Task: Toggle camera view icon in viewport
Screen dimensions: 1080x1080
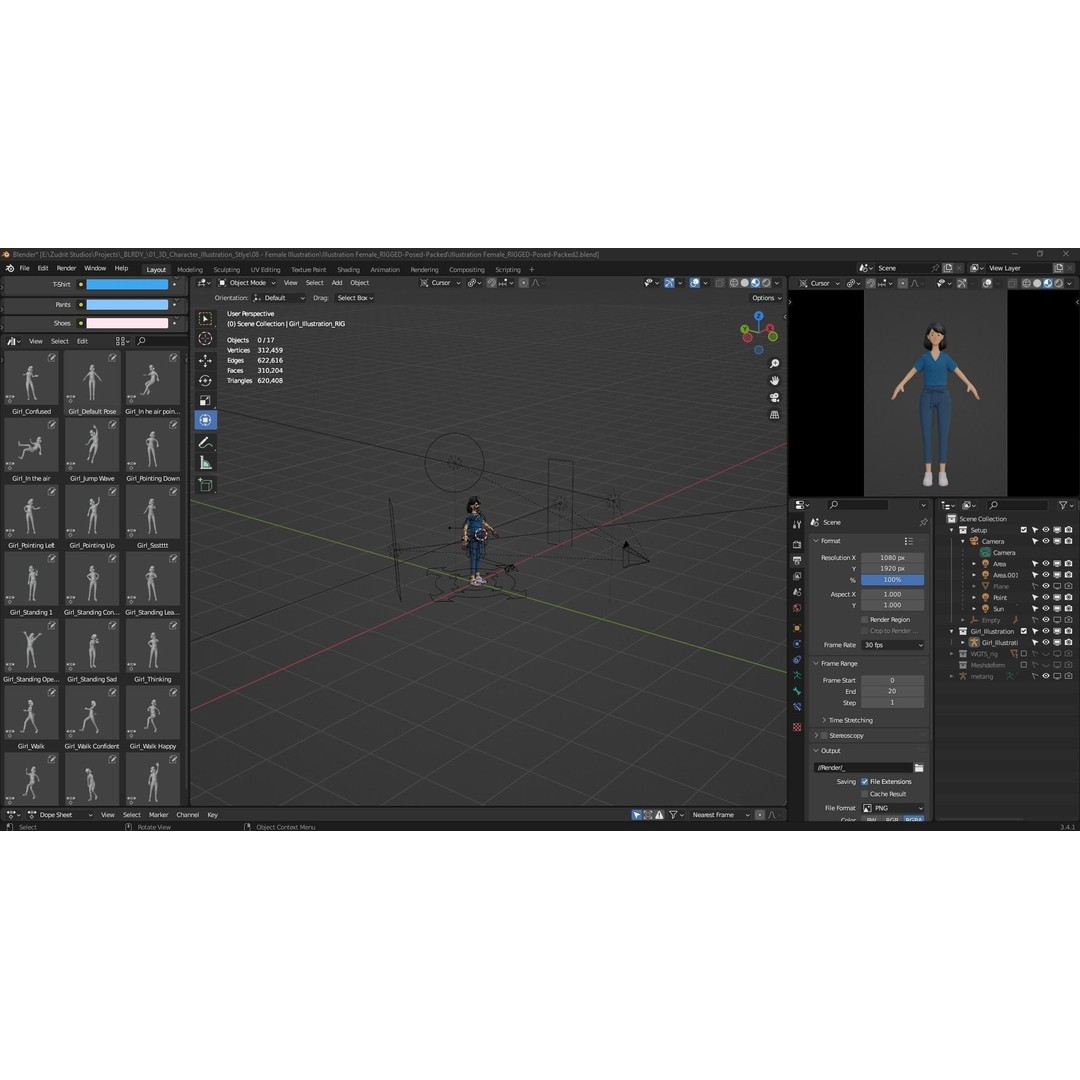Action: coord(774,397)
